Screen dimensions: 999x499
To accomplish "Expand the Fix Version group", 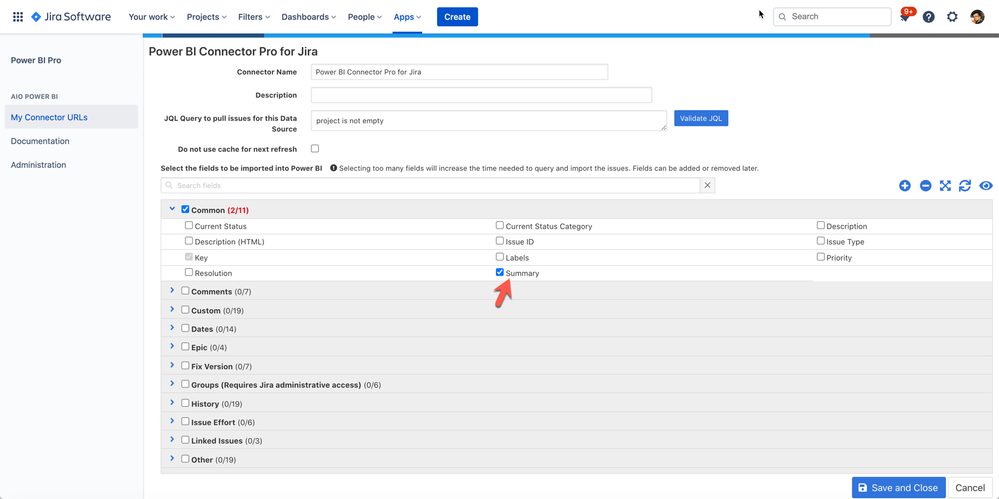I will coord(172,366).
